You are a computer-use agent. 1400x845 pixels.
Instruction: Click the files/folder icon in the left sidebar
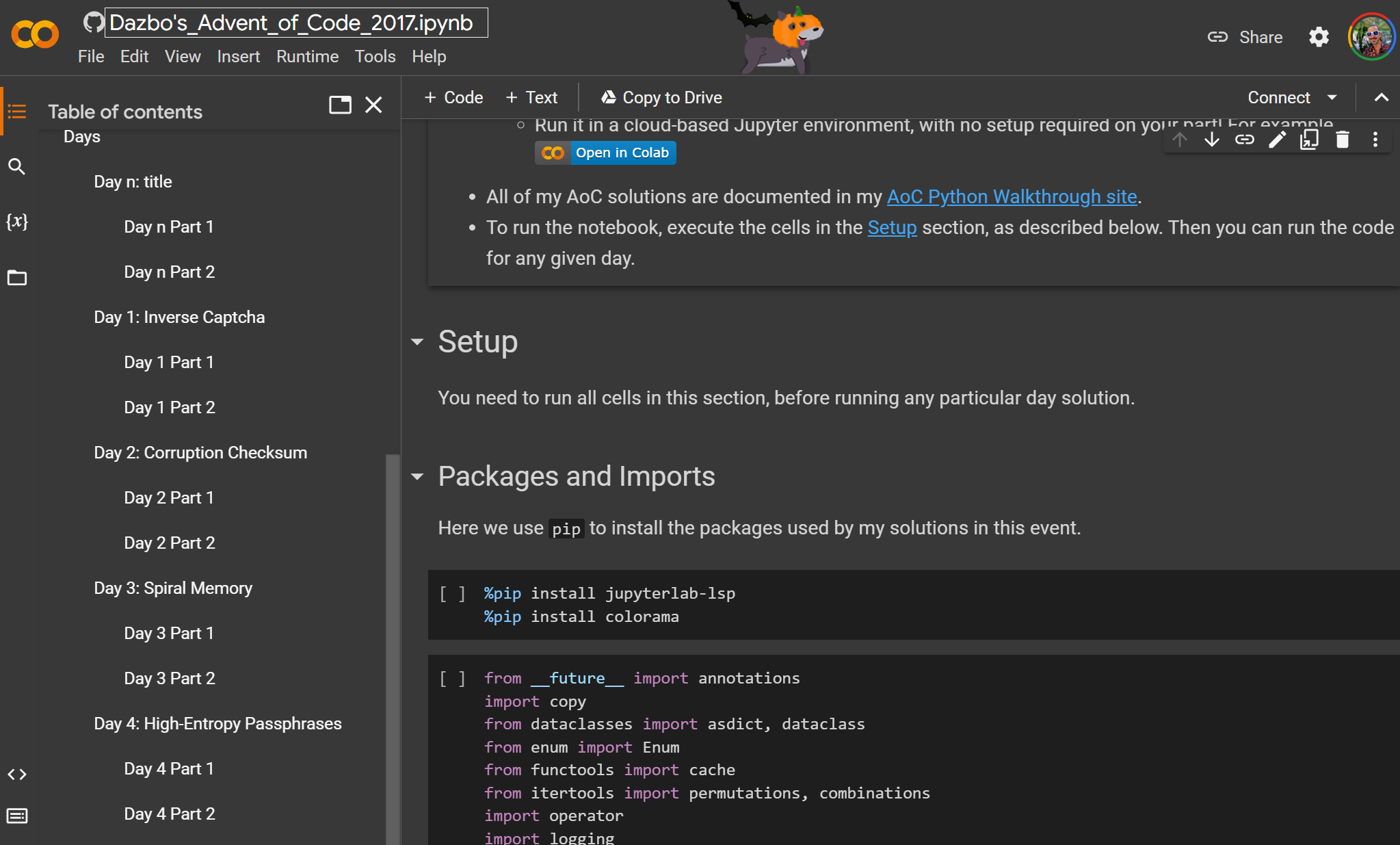(17, 278)
